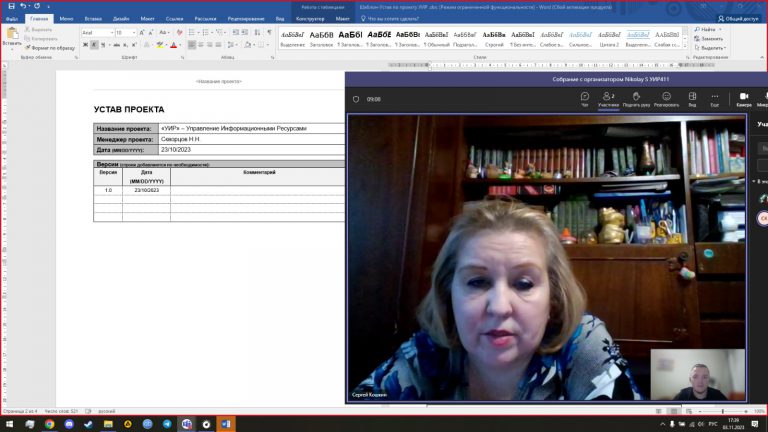Viewport: 768px width, 432px height.
Task: Toggle the camera in Teams meeting
Action: tap(743, 99)
